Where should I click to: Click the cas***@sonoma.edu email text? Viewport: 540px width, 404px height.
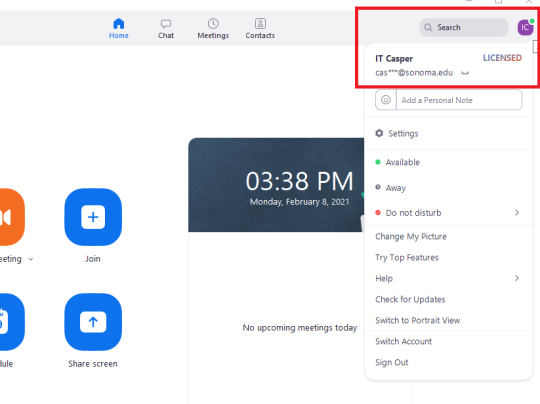pyautogui.click(x=414, y=73)
